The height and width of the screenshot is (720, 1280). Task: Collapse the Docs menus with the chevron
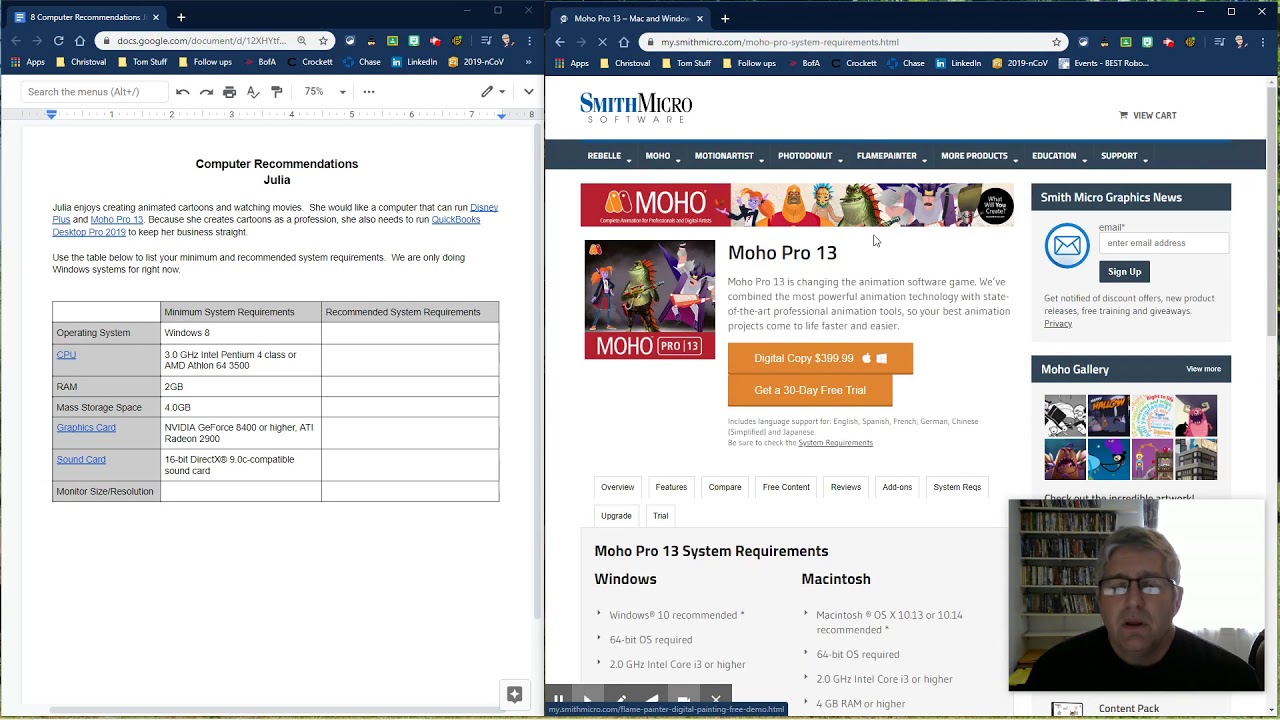click(x=529, y=92)
